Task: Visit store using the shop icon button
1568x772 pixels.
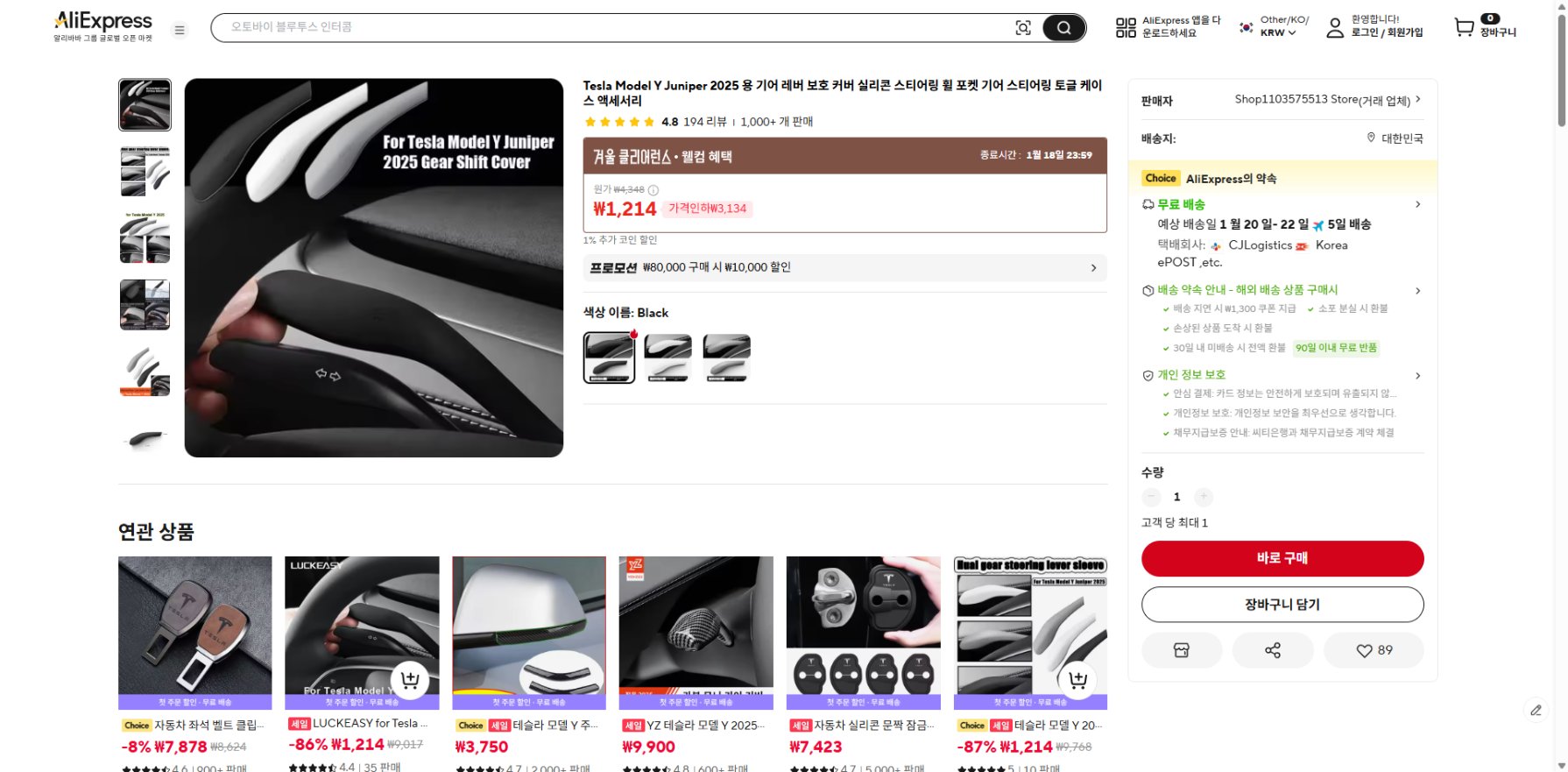Action: click(x=1181, y=650)
